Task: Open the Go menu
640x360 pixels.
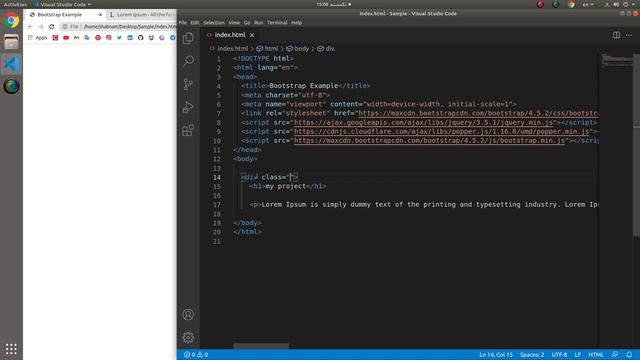Action: (x=247, y=23)
